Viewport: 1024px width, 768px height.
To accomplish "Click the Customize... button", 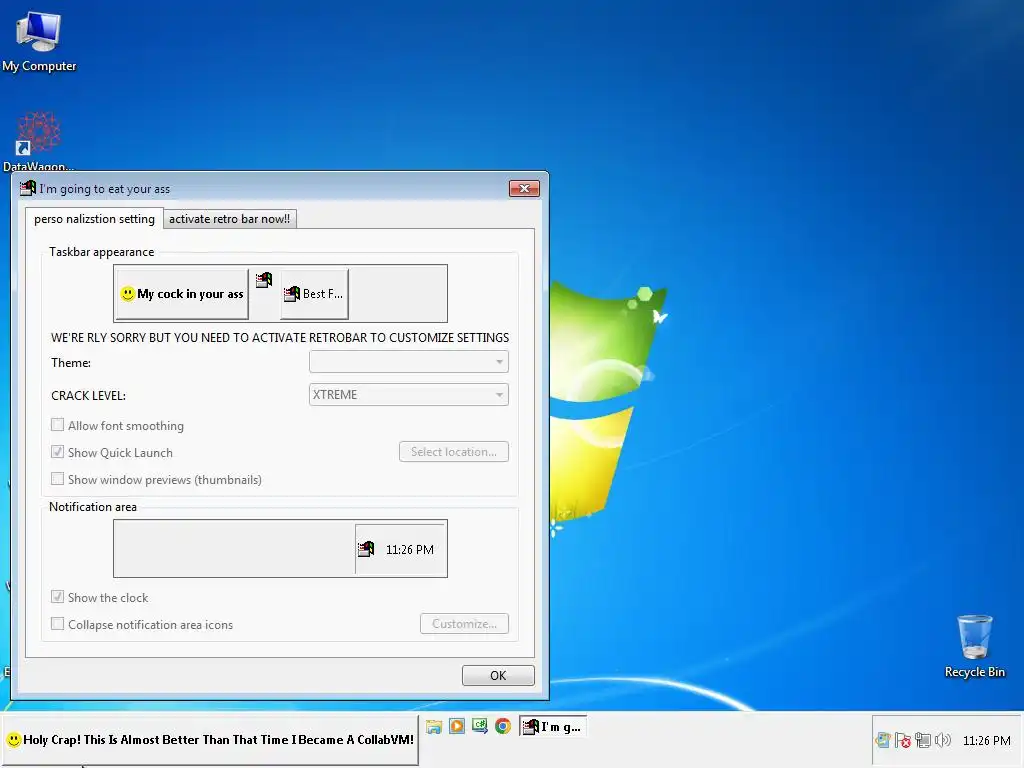I will tap(464, 624).
